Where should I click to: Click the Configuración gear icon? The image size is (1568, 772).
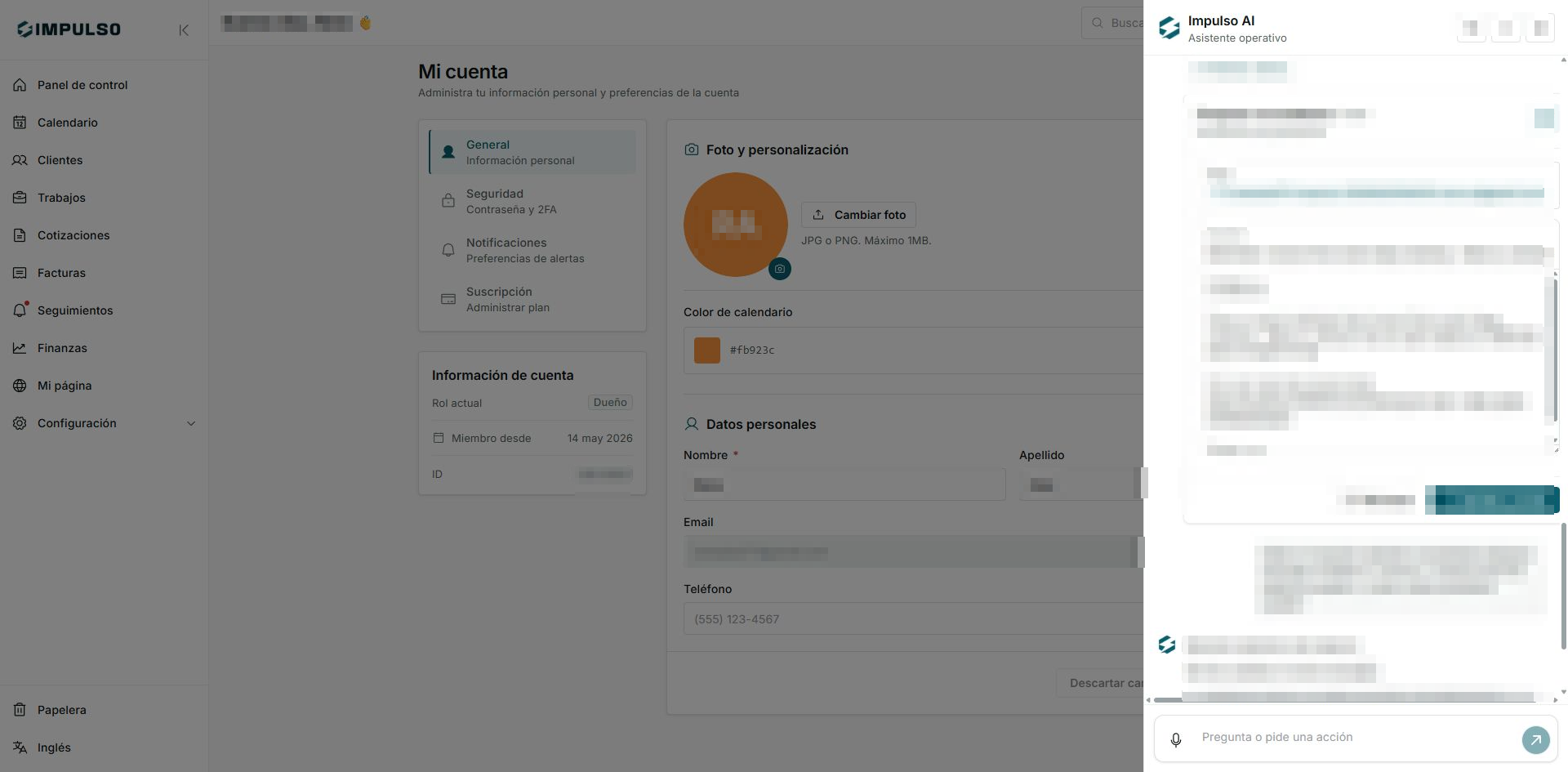(20, 423)
